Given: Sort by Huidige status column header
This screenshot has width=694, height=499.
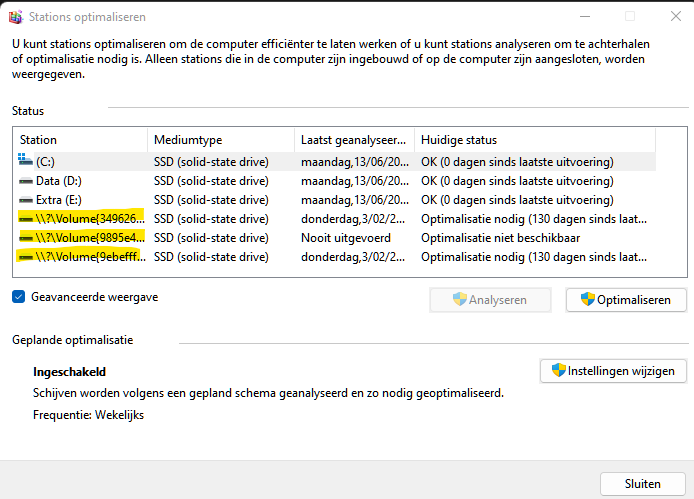Looking at the screenshot, I should click(535, 140).
